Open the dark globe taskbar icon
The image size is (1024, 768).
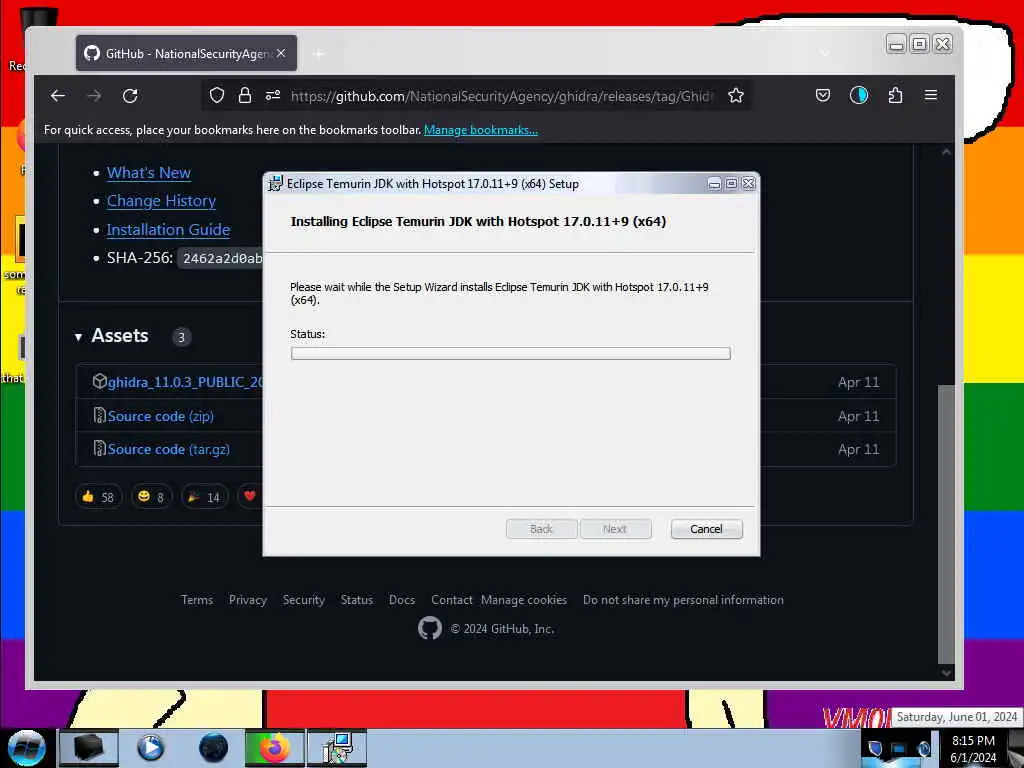[214, 748]
